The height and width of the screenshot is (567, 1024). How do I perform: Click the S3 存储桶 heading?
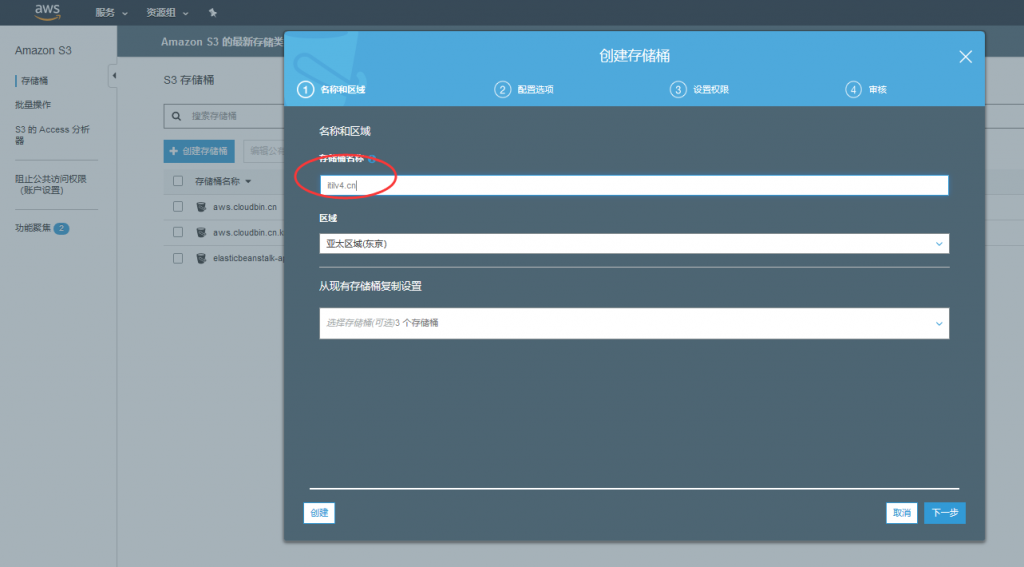tap(189, 80)
